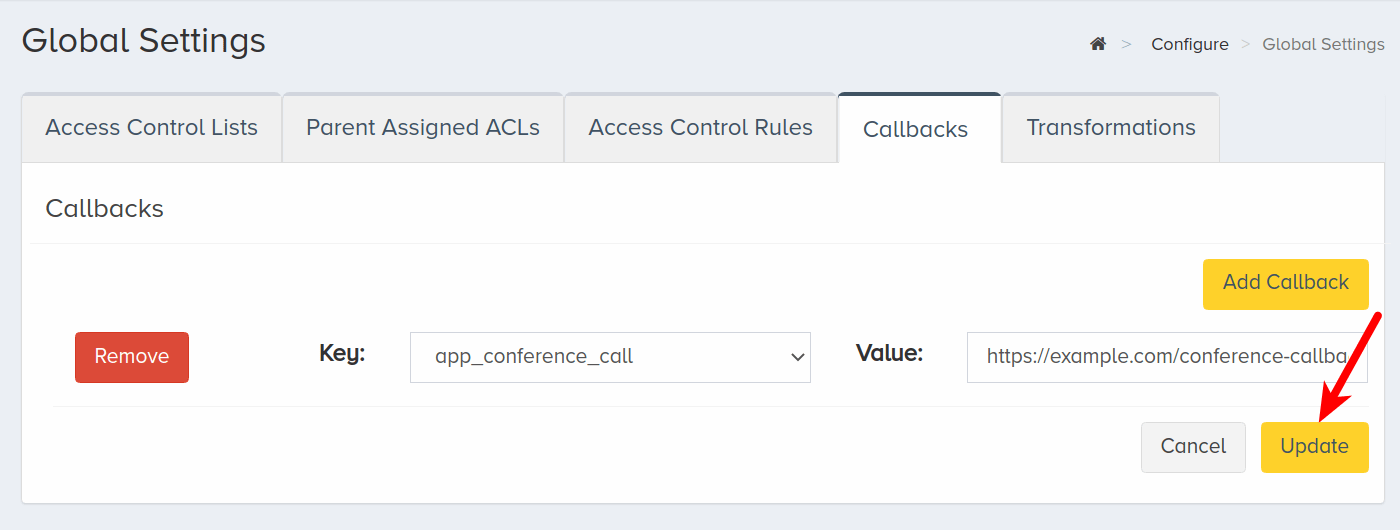Switch to the Access Control Lists tab
The height and width of the screenshot is (530, 1400).
151,128
